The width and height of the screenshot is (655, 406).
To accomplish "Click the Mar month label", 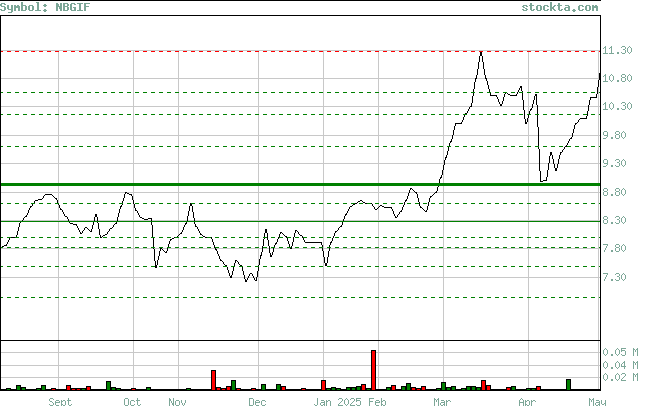I will (442, 401).
